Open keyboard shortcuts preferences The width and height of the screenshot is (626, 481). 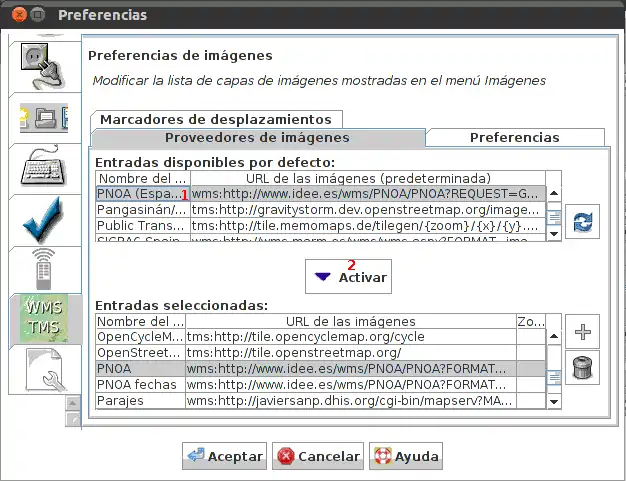(42, 168)
